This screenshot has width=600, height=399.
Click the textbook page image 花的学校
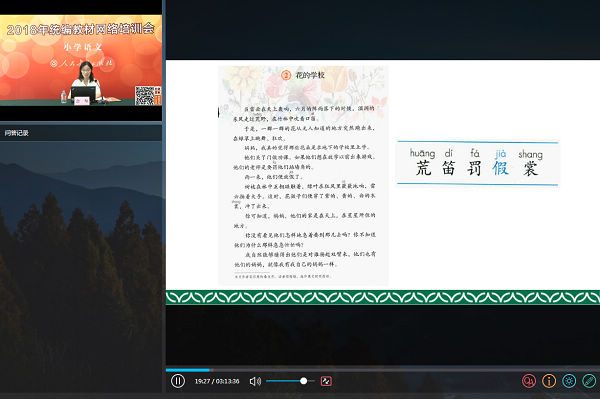pos(303,176)
